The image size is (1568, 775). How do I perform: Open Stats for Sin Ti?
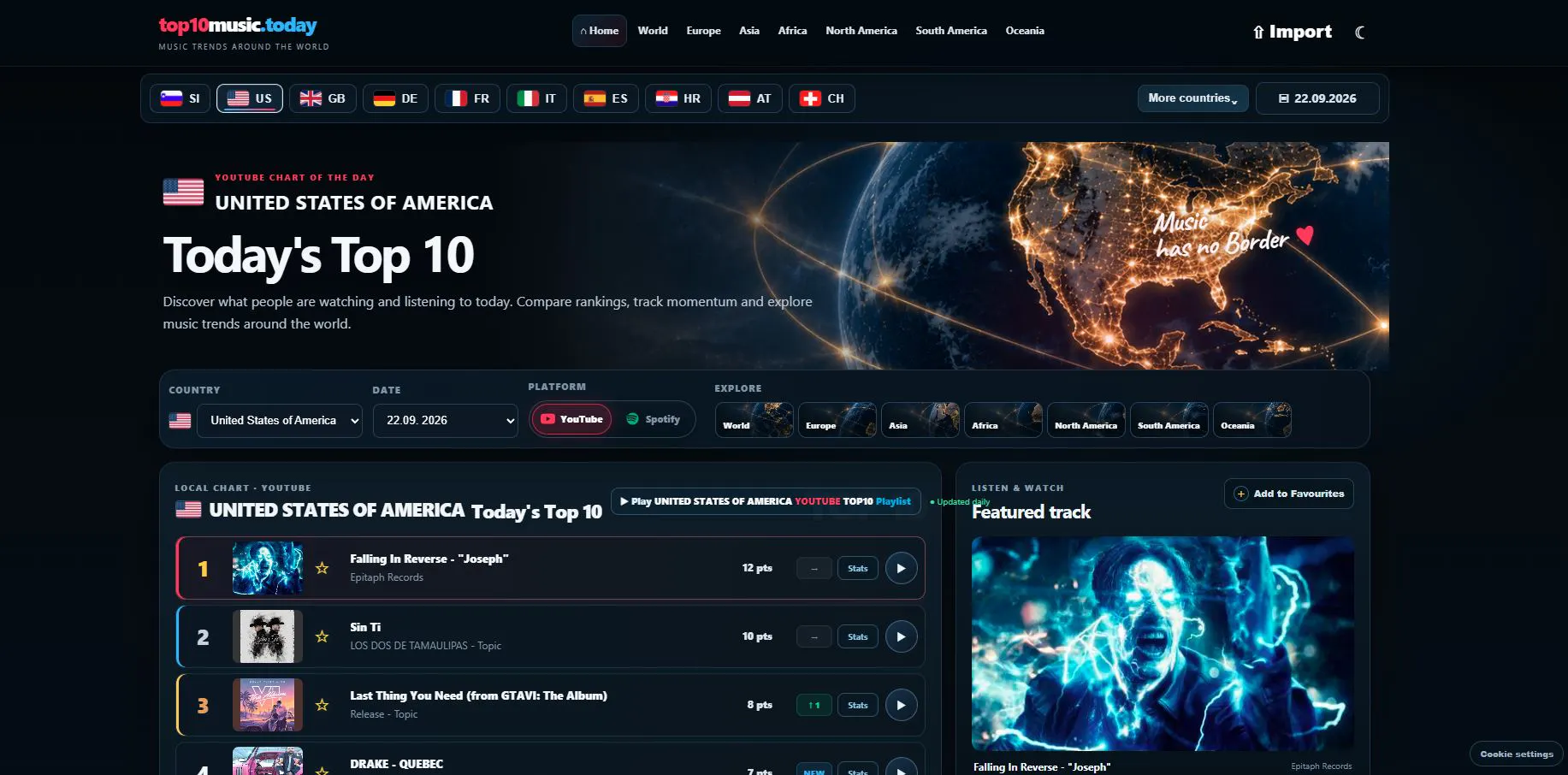[857, 636]
